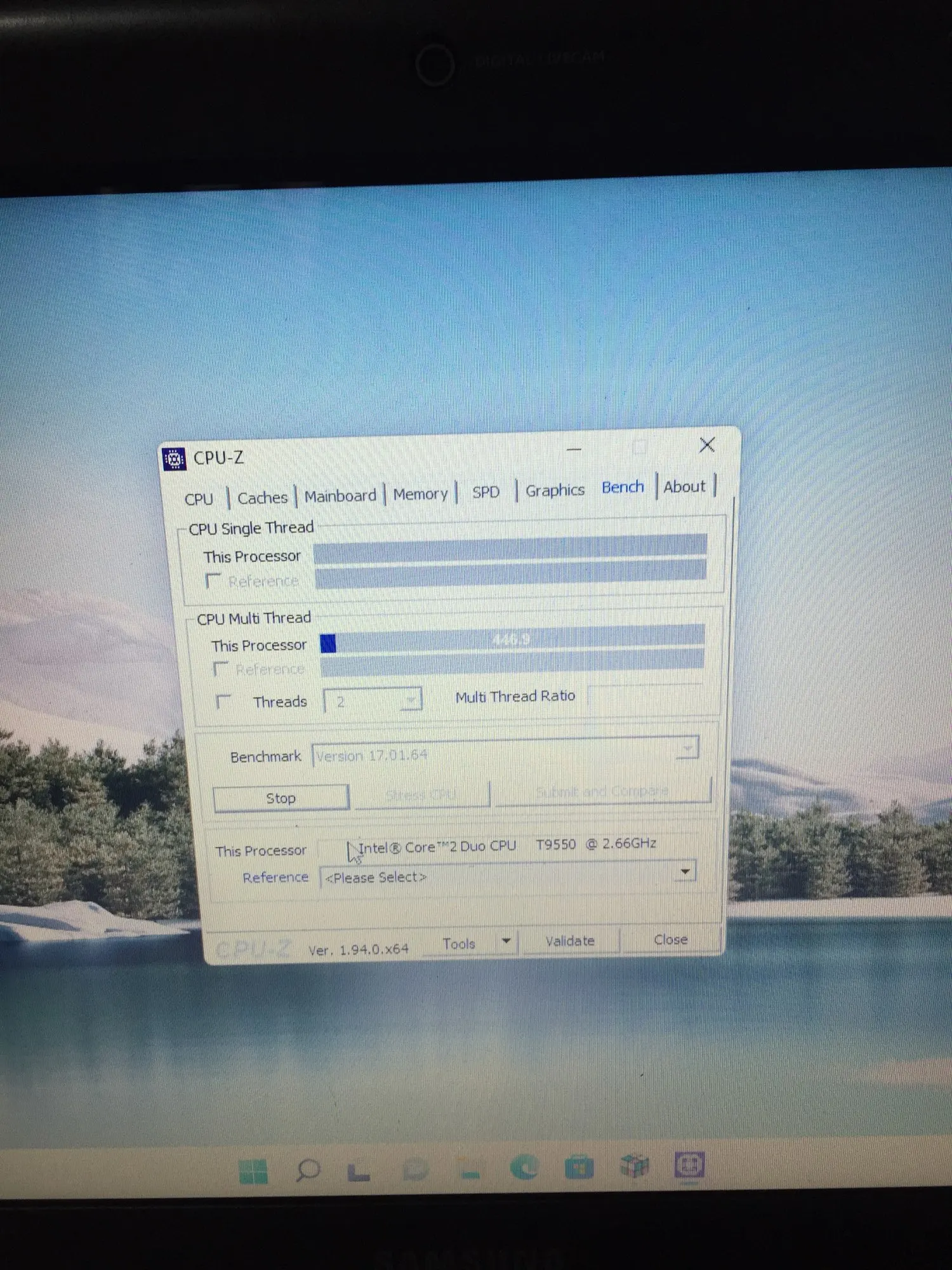Launch Microsoft Edge from the taskbar
952x1270 pixels.
524,1167
